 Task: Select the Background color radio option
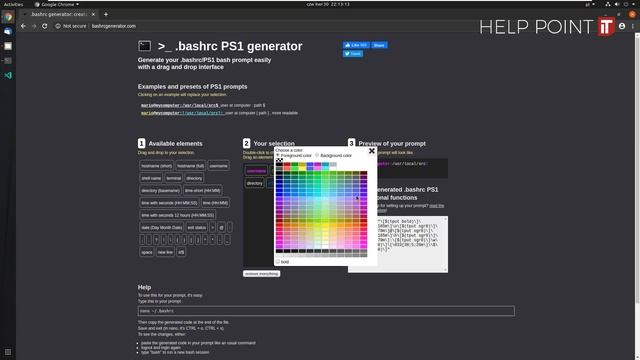317,156
